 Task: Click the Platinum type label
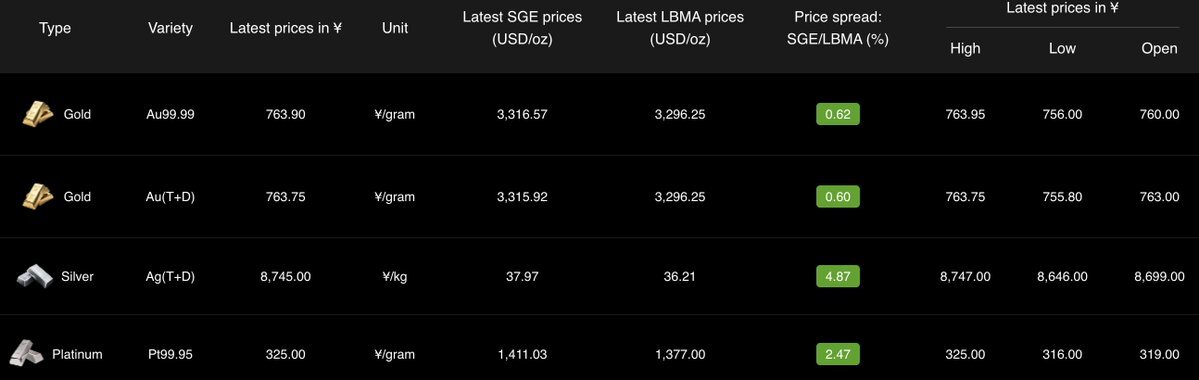[x=77, y=355]
